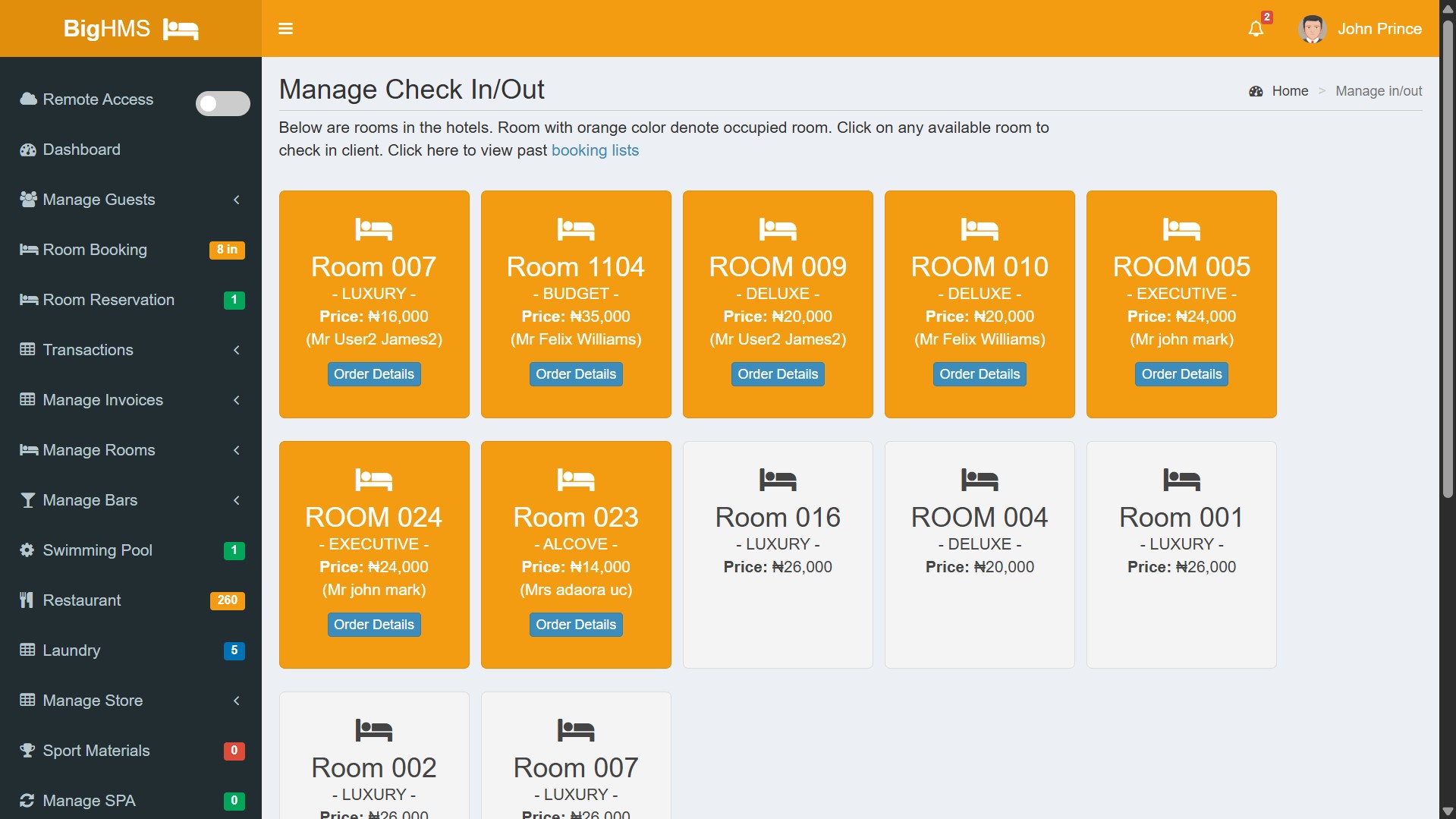Open the Dashboard from the sidebar
The image size is (1456, 819).
(81, 150)
